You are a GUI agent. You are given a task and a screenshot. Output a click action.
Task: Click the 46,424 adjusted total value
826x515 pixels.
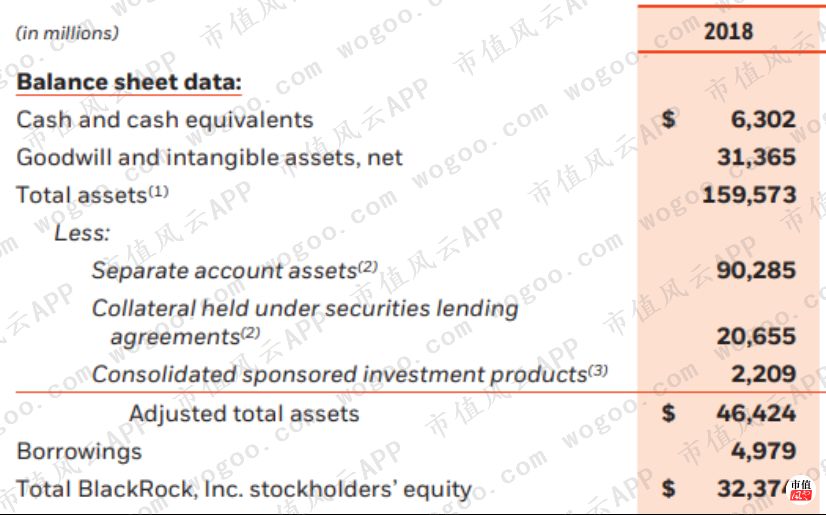pyautogui.click(x=756, y=413)
